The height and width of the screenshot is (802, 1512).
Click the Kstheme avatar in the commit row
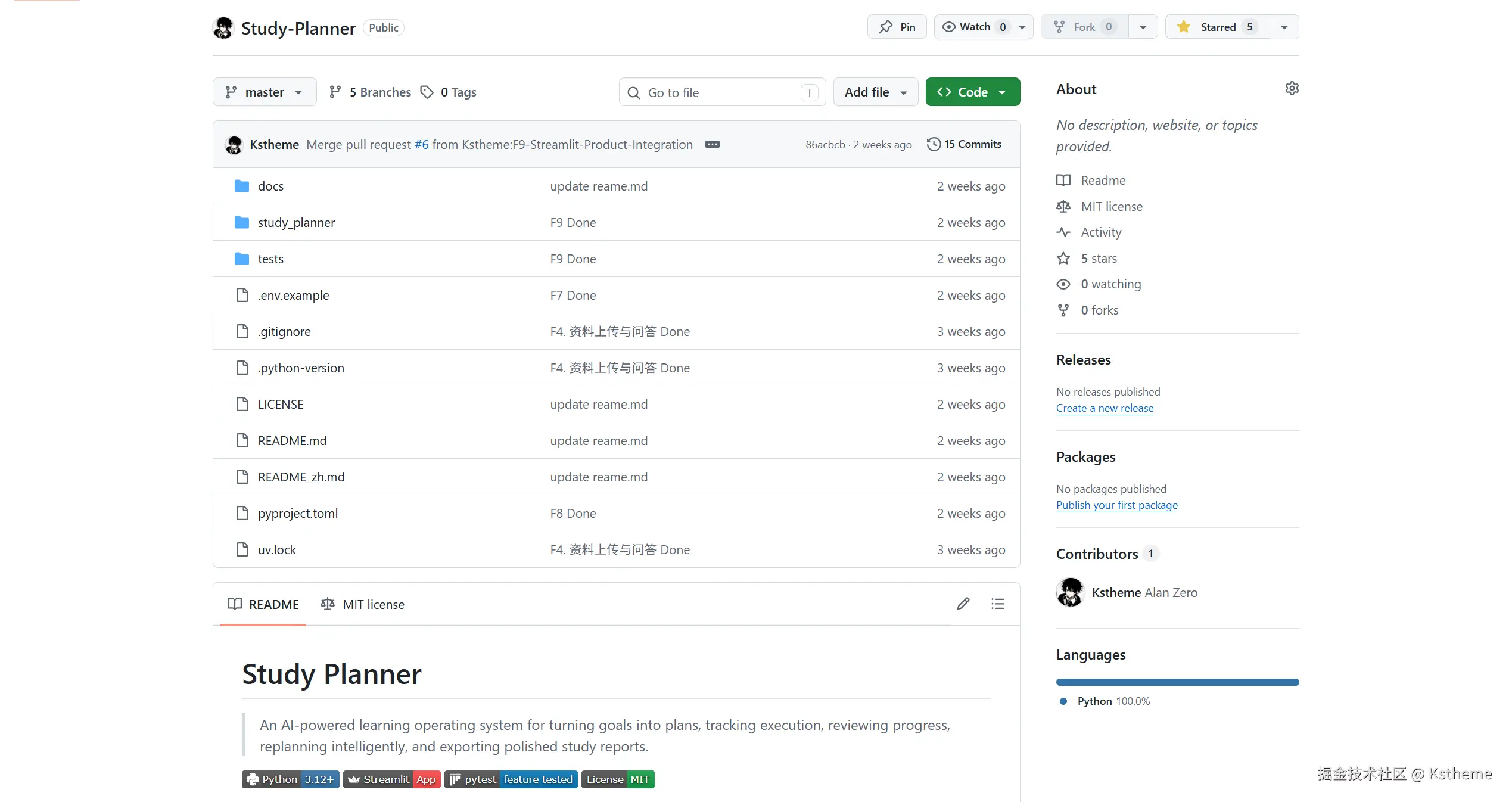pos(234,145)
